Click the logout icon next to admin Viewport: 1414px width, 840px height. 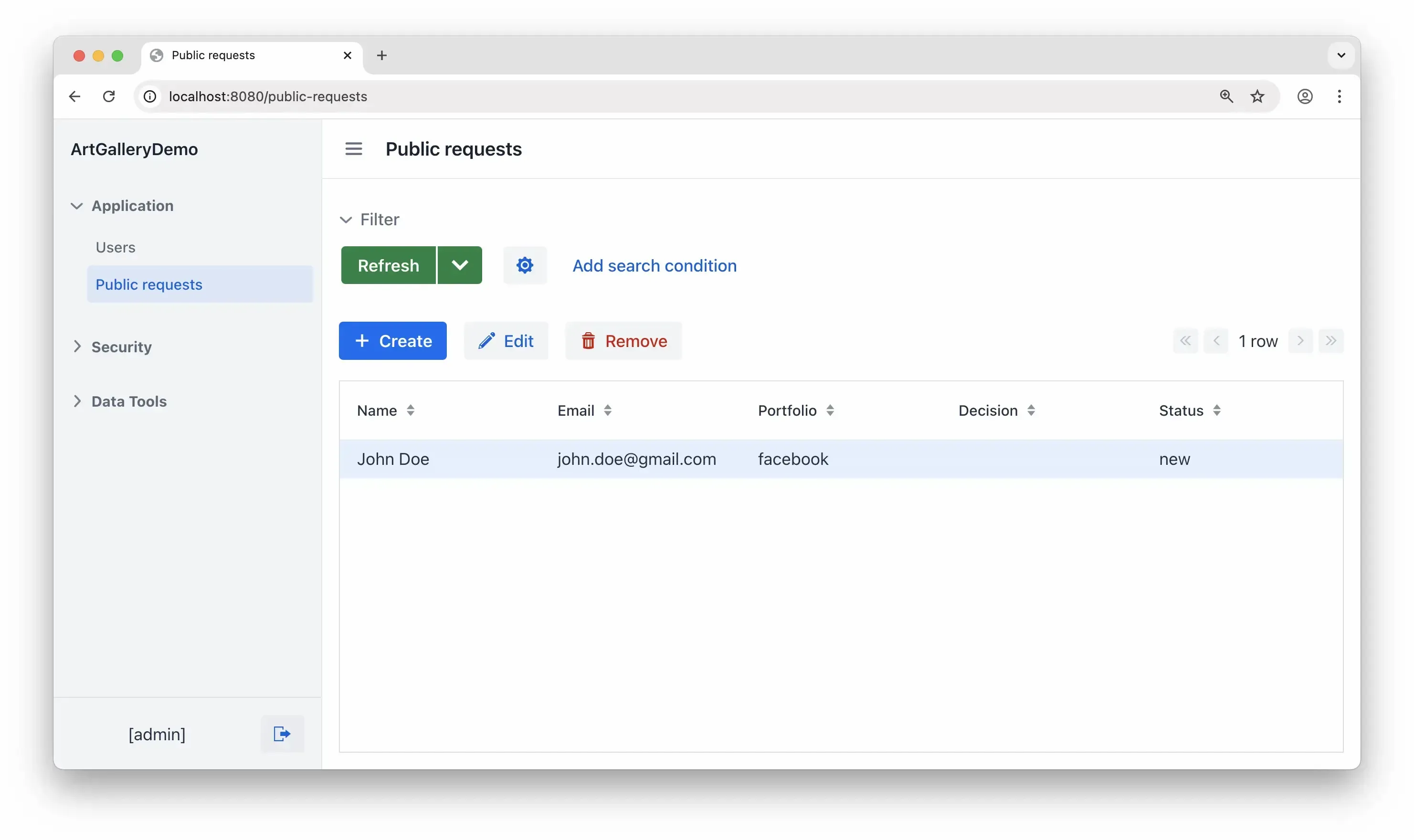tap(282, 734)
